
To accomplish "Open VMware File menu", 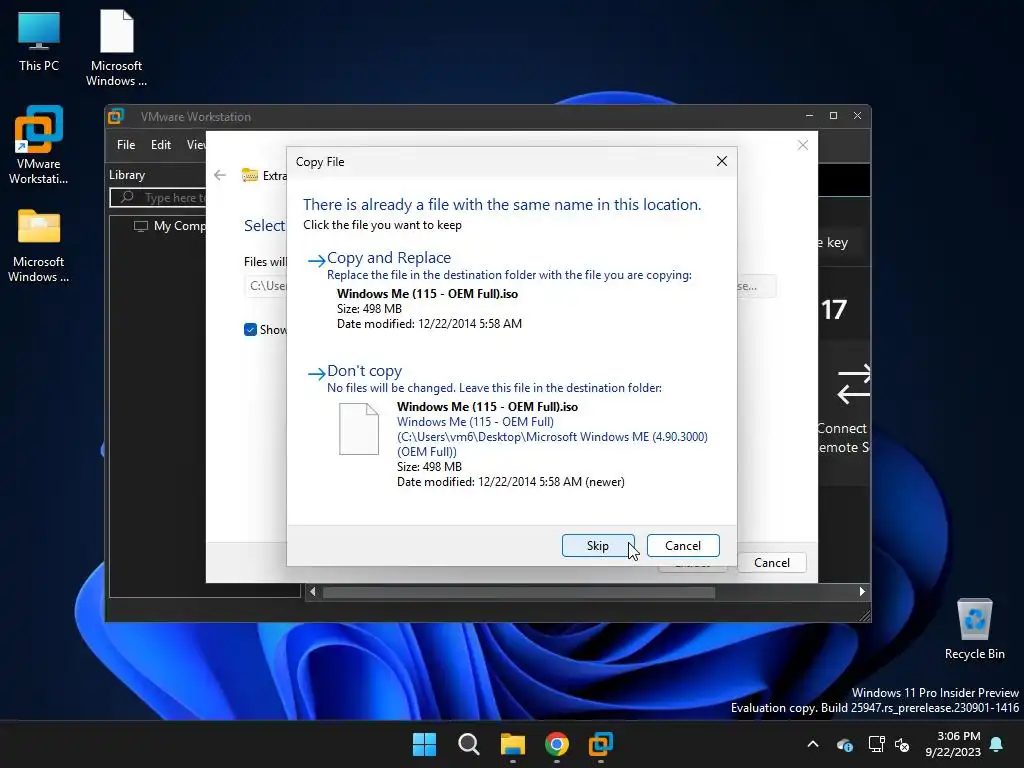I will (x=126, y=145).
